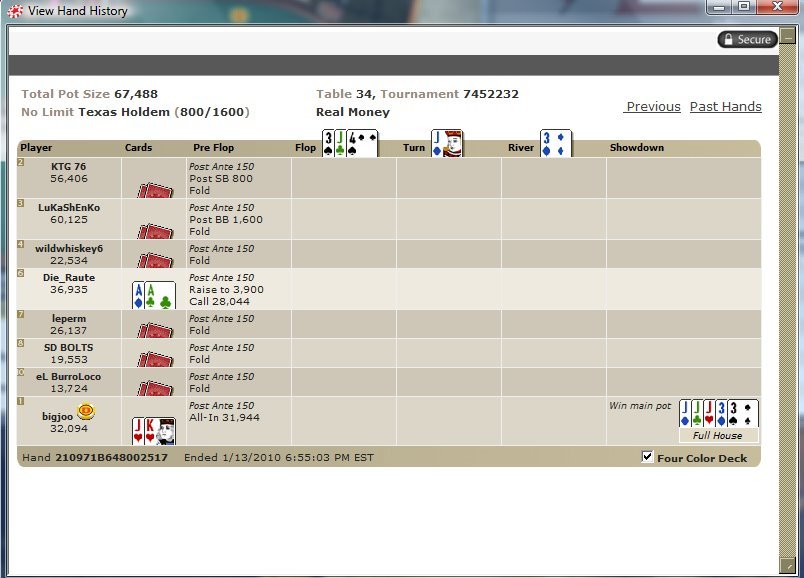Open the Past Hands link
804x578 pixels.
(x=725, y=107)
